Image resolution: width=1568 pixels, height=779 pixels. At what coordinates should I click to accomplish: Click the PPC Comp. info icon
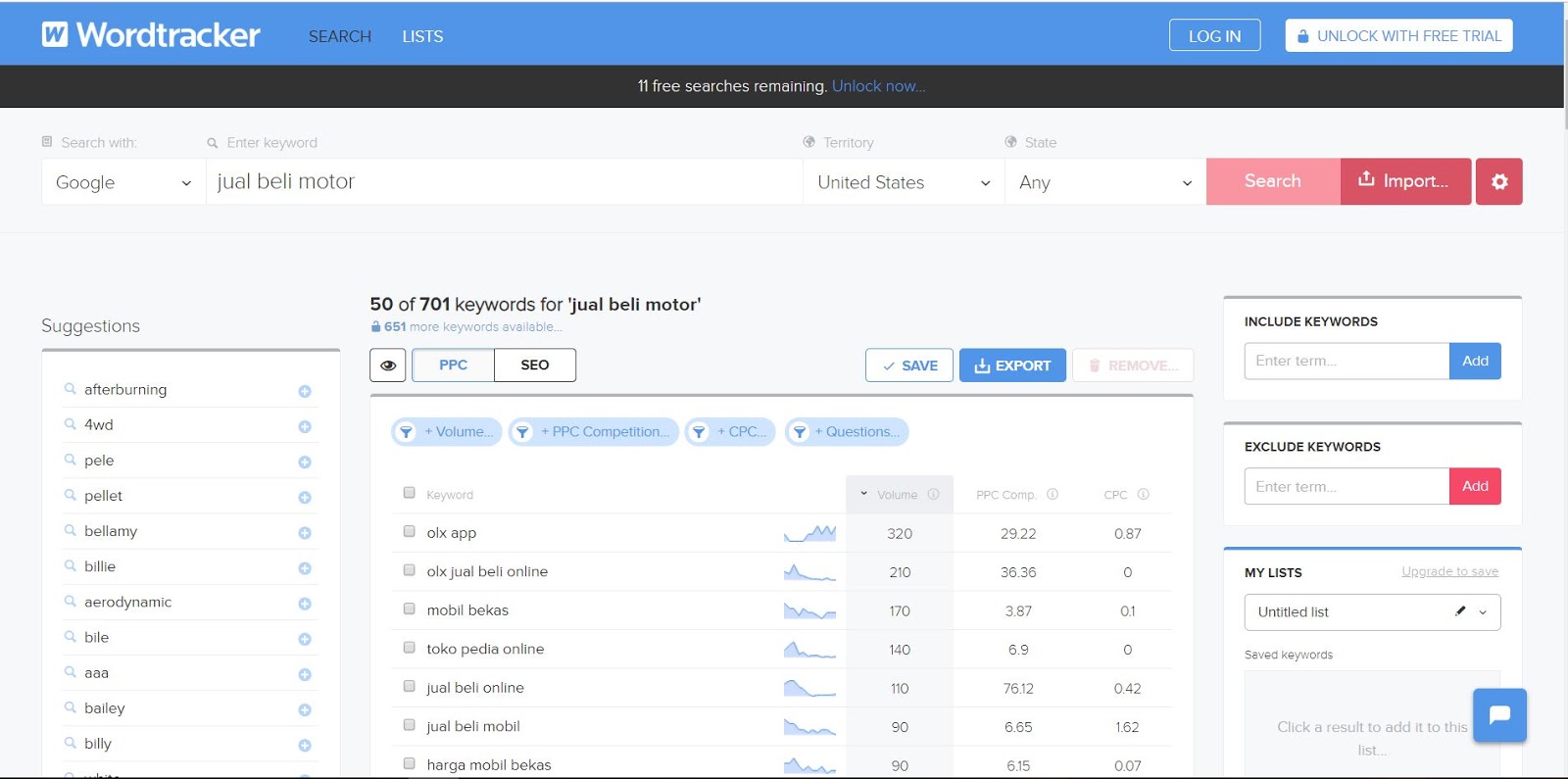click(1053, 494)
